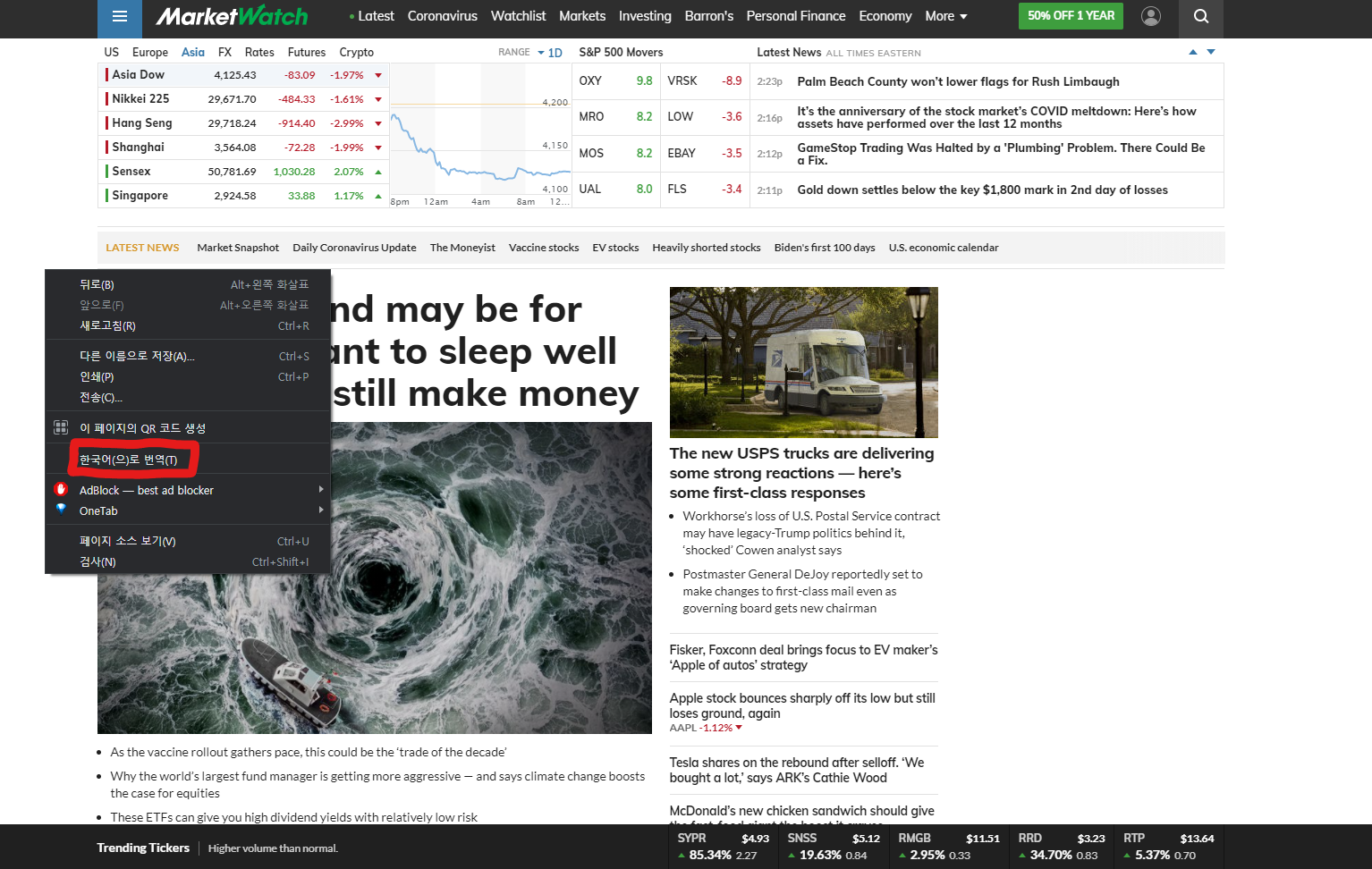The height and width of the screenshot is (869, 1372).
Task: Open Vaccine stocks link
Action: pyautogui.click(x=544, y=248)
